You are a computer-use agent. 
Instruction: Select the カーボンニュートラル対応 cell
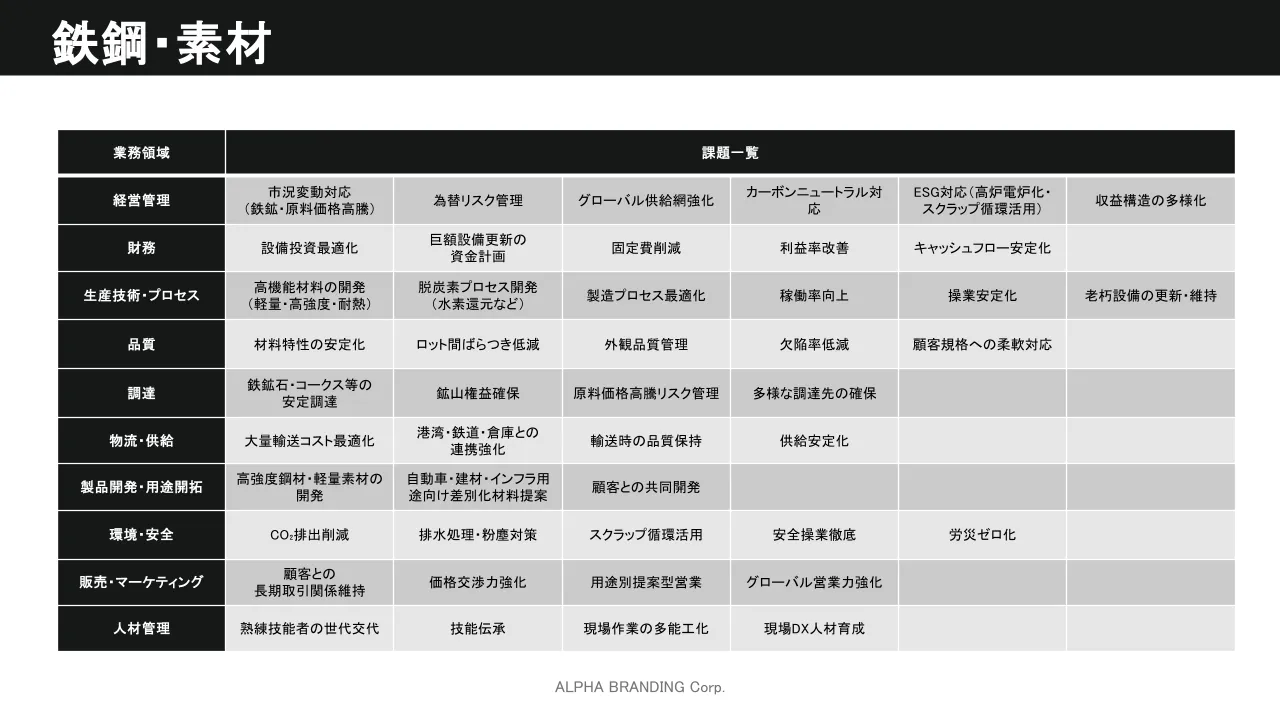(814, 200)
